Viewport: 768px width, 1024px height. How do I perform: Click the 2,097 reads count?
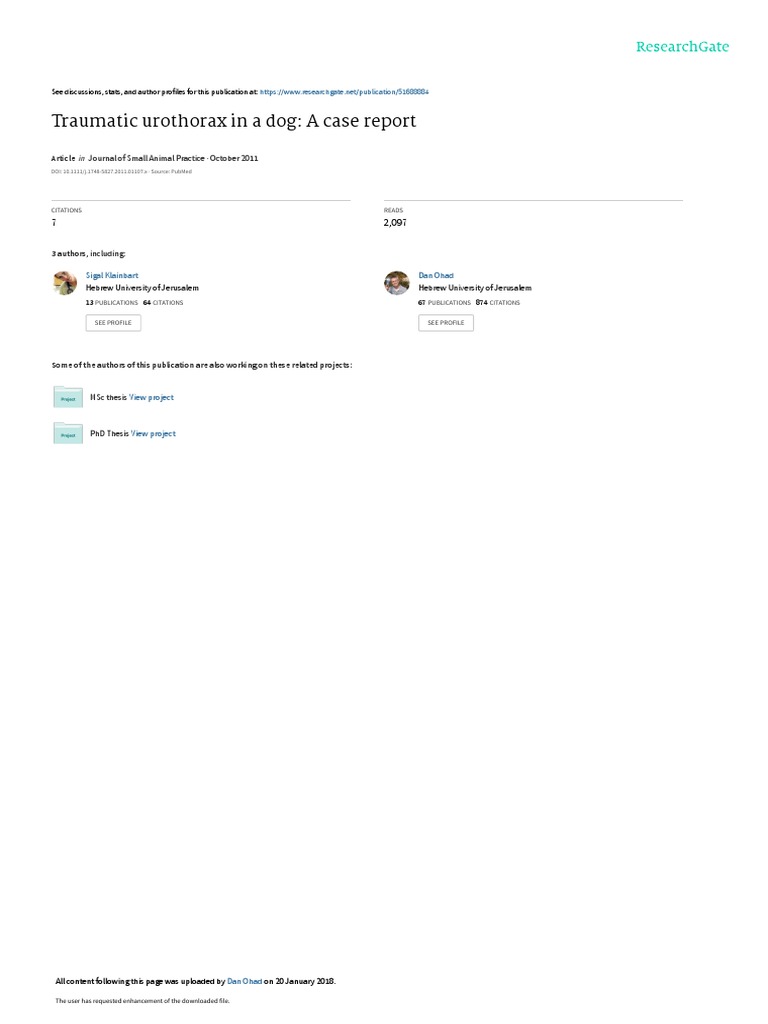point(395,223)
